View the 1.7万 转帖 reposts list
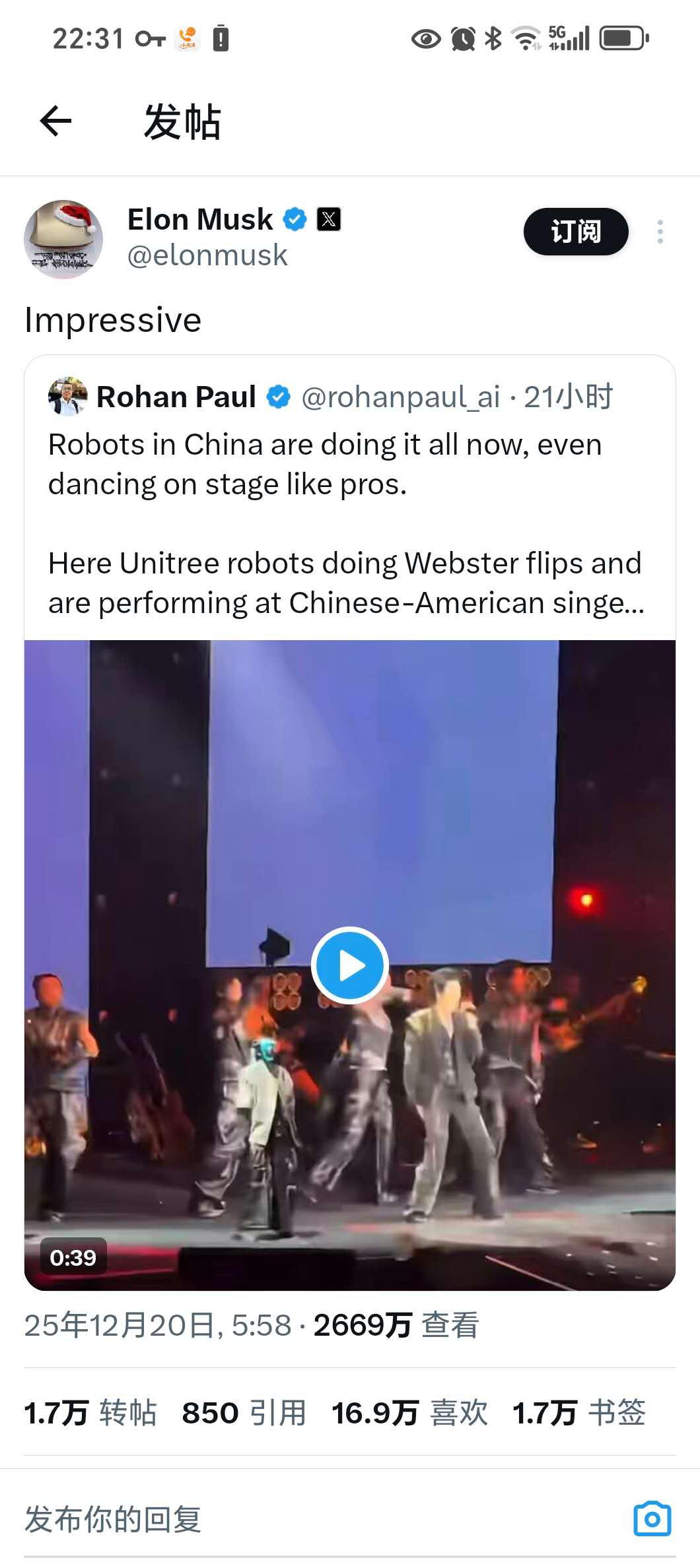700x1568 pixels. pos(90,1413)
